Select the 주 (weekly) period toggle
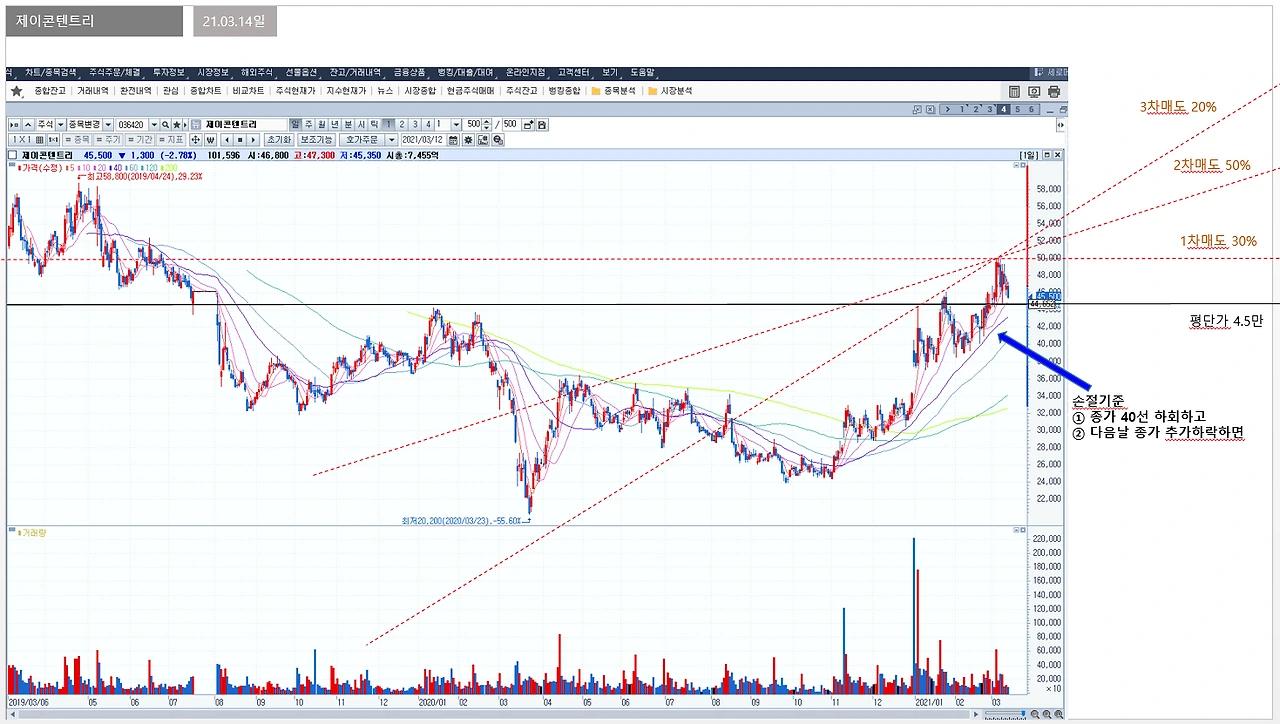This screenshot has height=724, width=1280. point(309,125)
